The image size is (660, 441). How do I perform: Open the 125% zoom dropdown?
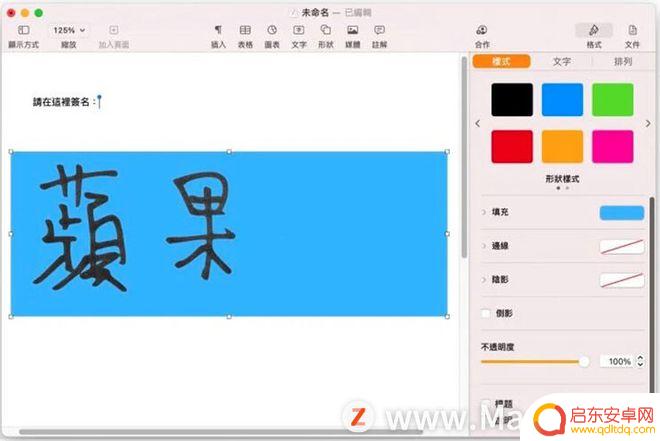69,30
